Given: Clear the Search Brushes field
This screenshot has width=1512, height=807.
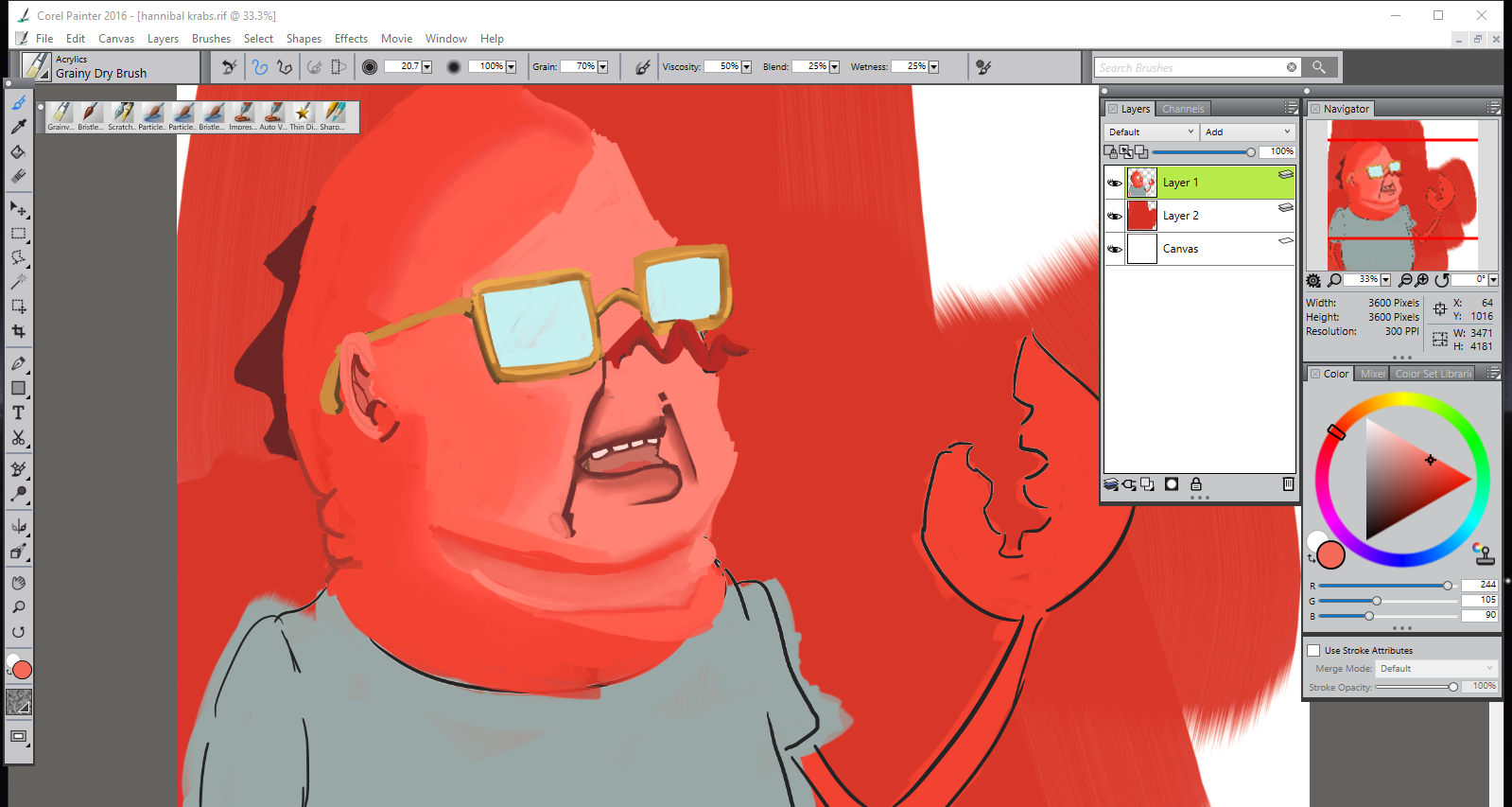Looking at the screenshot, I should (1292, 67).
